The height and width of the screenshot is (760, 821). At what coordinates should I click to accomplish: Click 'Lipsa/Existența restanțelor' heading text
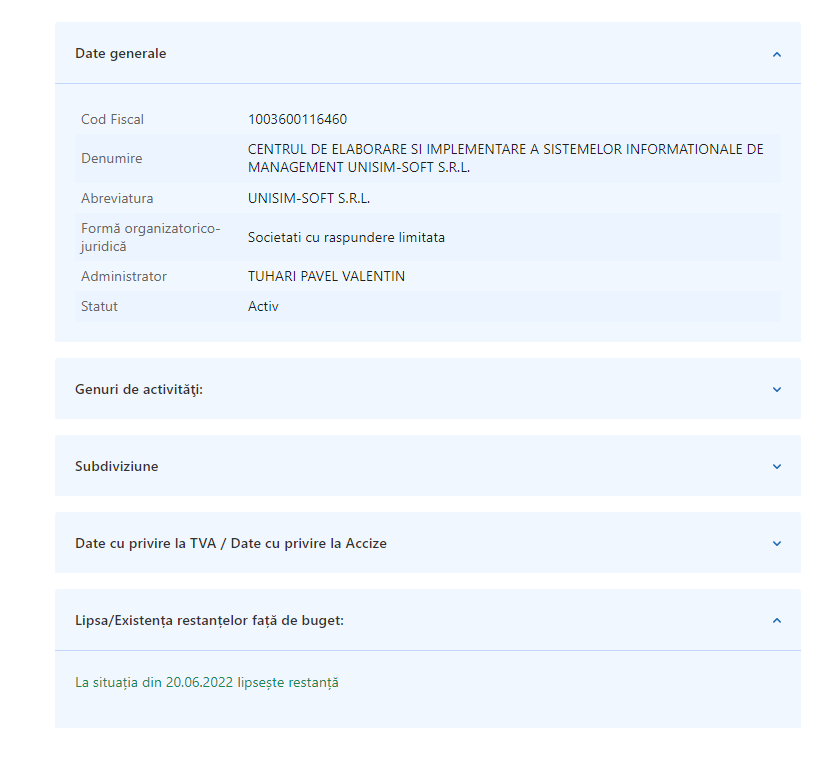pos(210,621)
